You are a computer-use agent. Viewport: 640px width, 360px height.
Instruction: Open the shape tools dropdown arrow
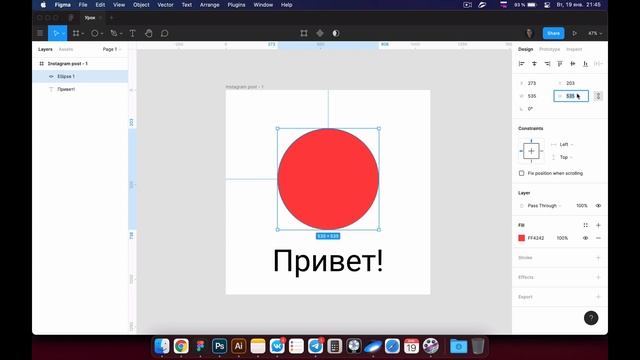[x=102, y=34]
